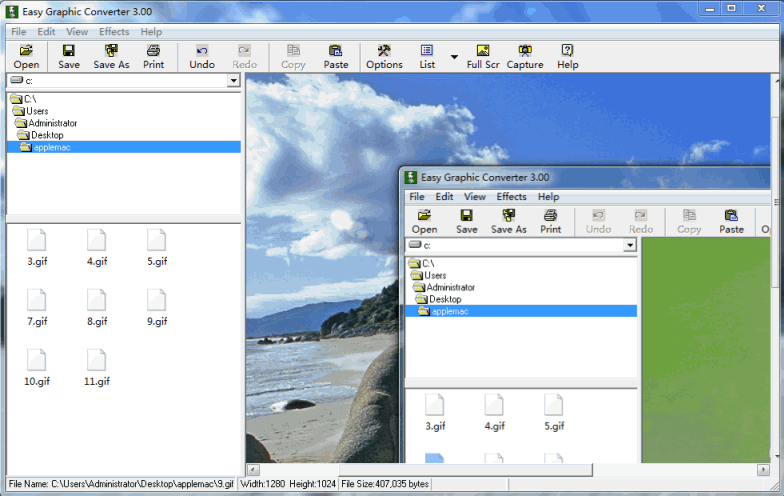This screenshot has width=784, height=496.
Task: Click the File Name path in status bar
Action: pyautogui.click(x=122, y=484)
